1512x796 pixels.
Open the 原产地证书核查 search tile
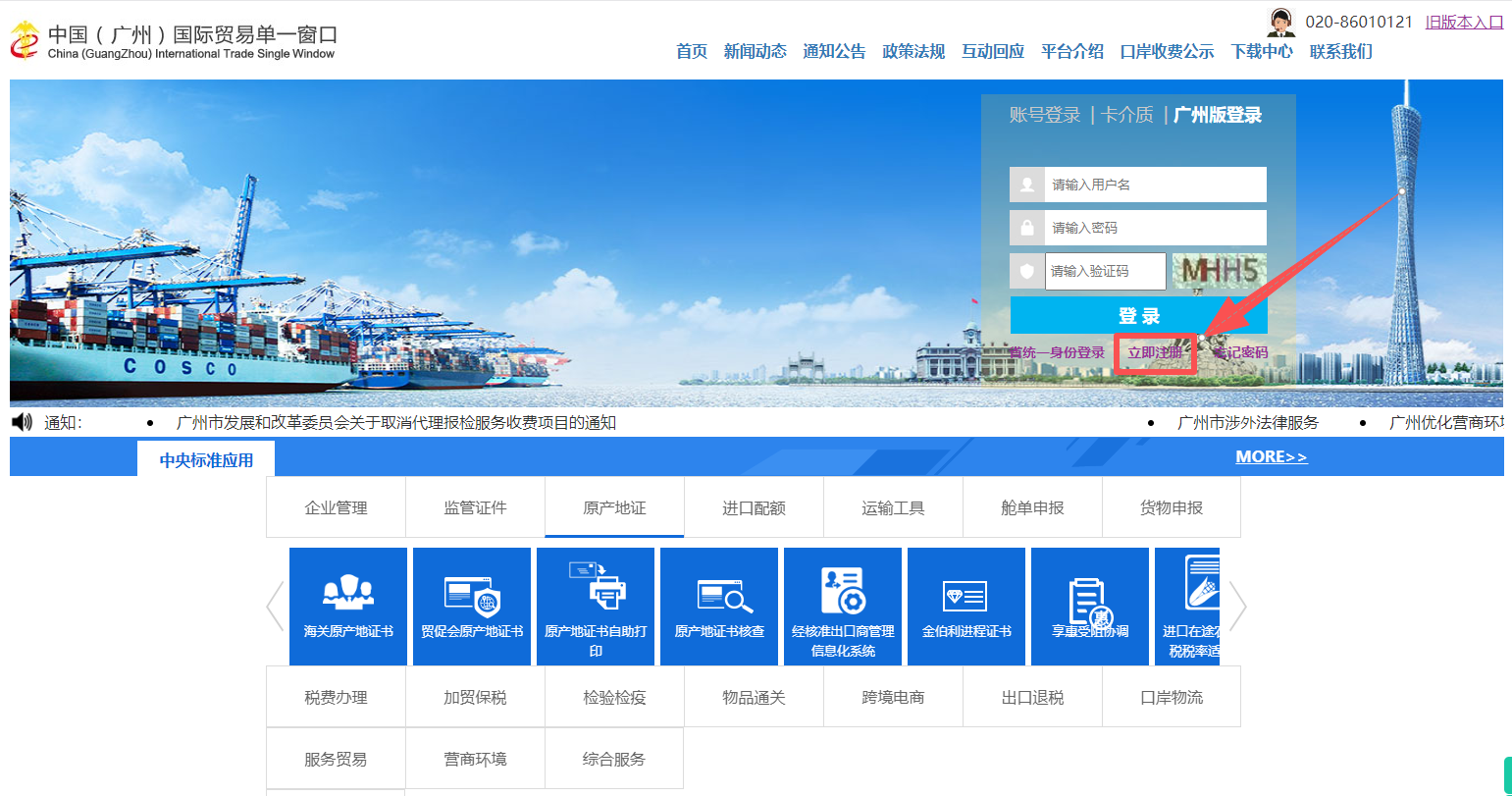(x=719, y=606)
